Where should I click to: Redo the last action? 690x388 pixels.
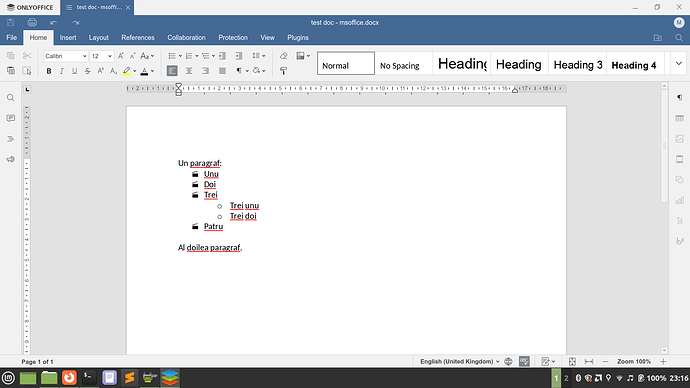(x=76, y=22)
